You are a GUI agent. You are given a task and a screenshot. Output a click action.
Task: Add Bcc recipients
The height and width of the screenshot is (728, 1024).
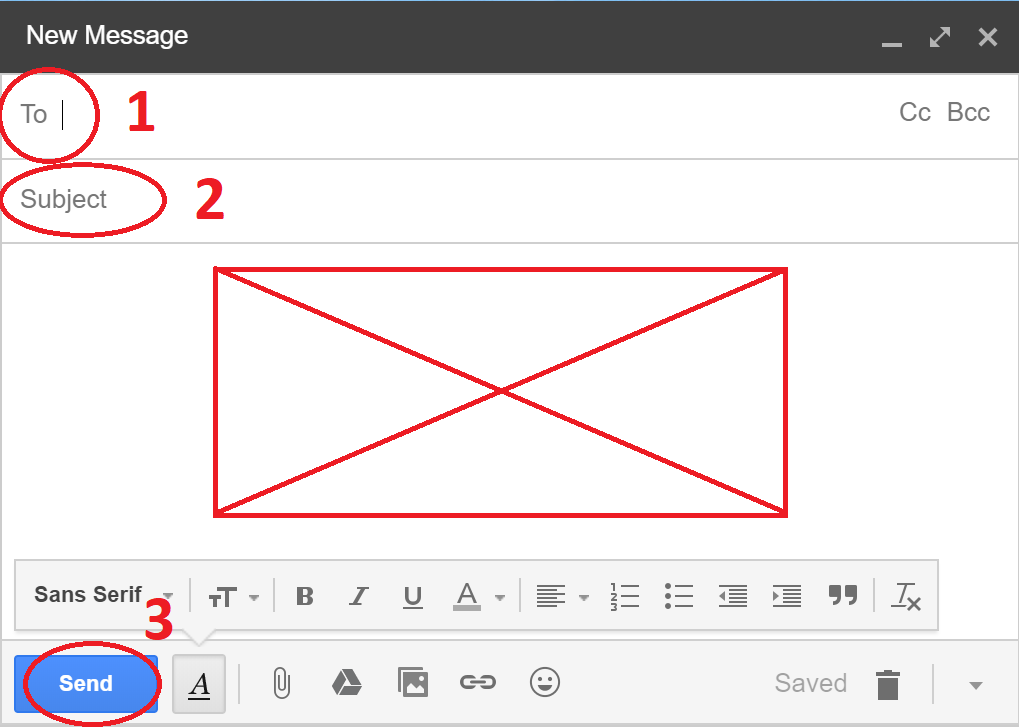(968, 112)
